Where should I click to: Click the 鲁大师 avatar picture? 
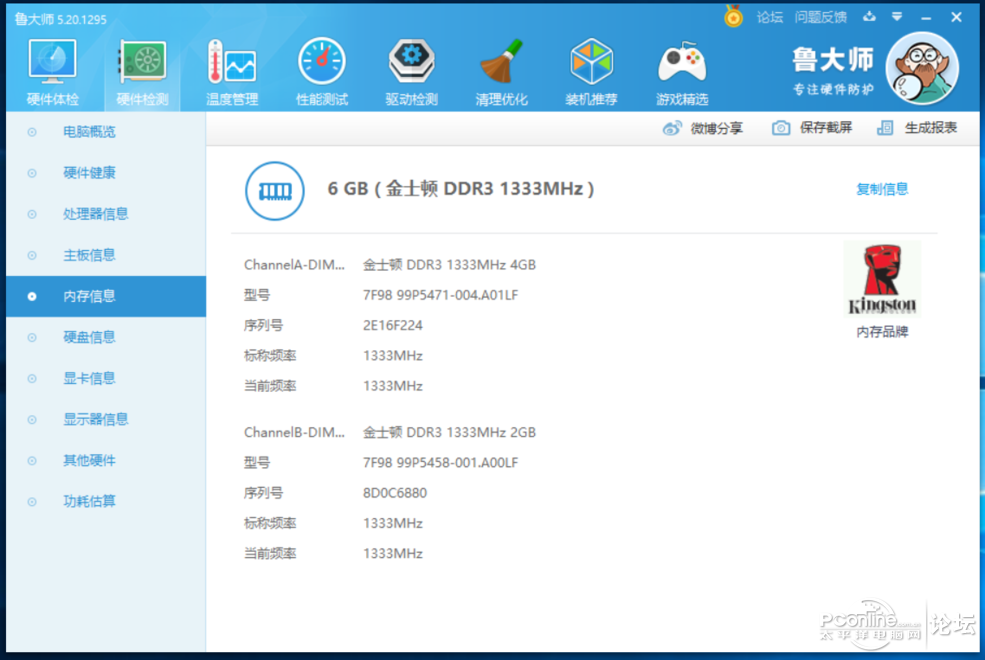922,68
